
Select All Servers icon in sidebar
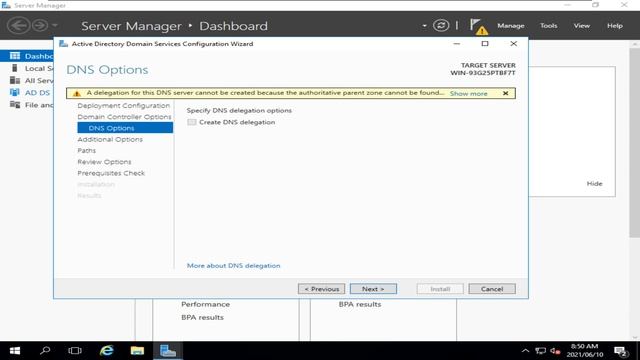coord(15,80)
